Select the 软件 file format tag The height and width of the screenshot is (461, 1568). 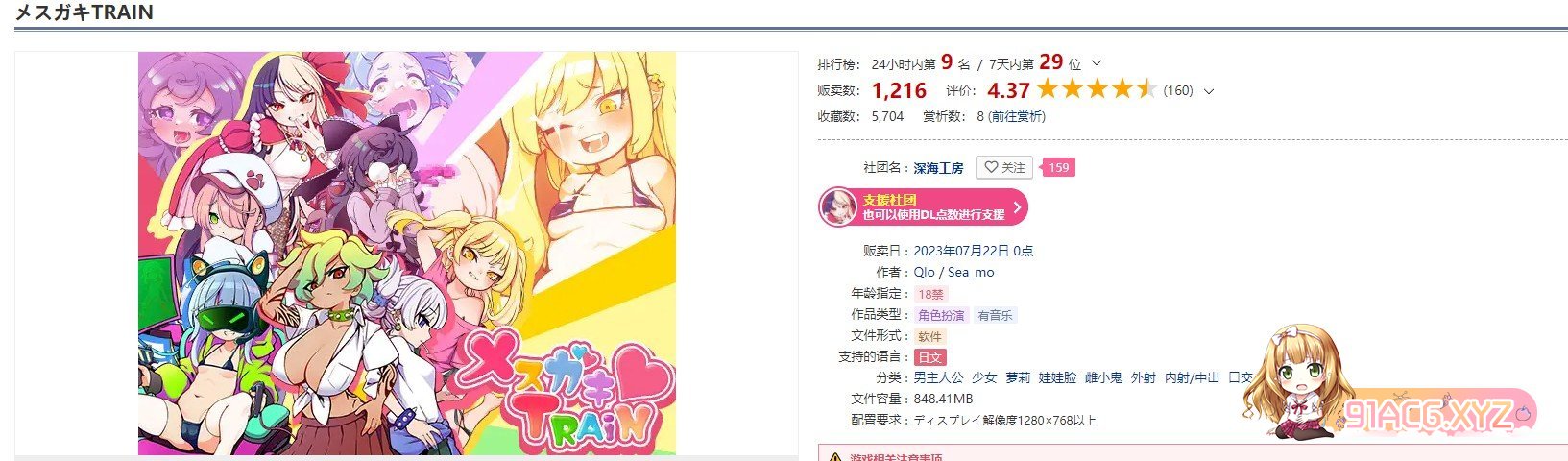click(929, 336)
